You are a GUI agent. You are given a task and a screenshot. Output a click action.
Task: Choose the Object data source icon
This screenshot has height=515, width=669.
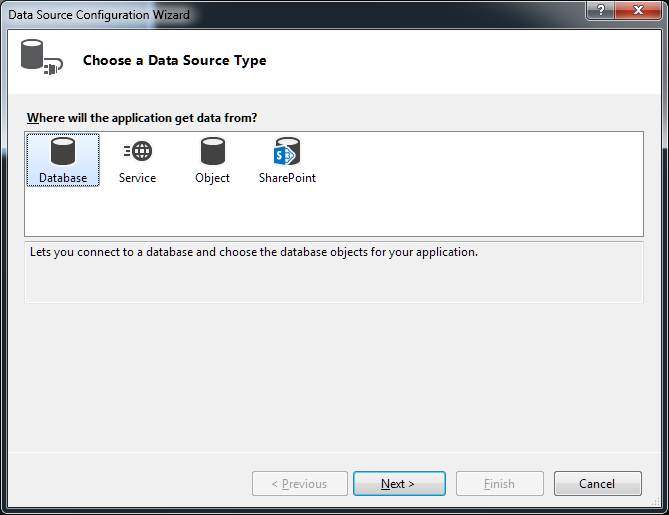pyautogui.click(x=212, y=151)
